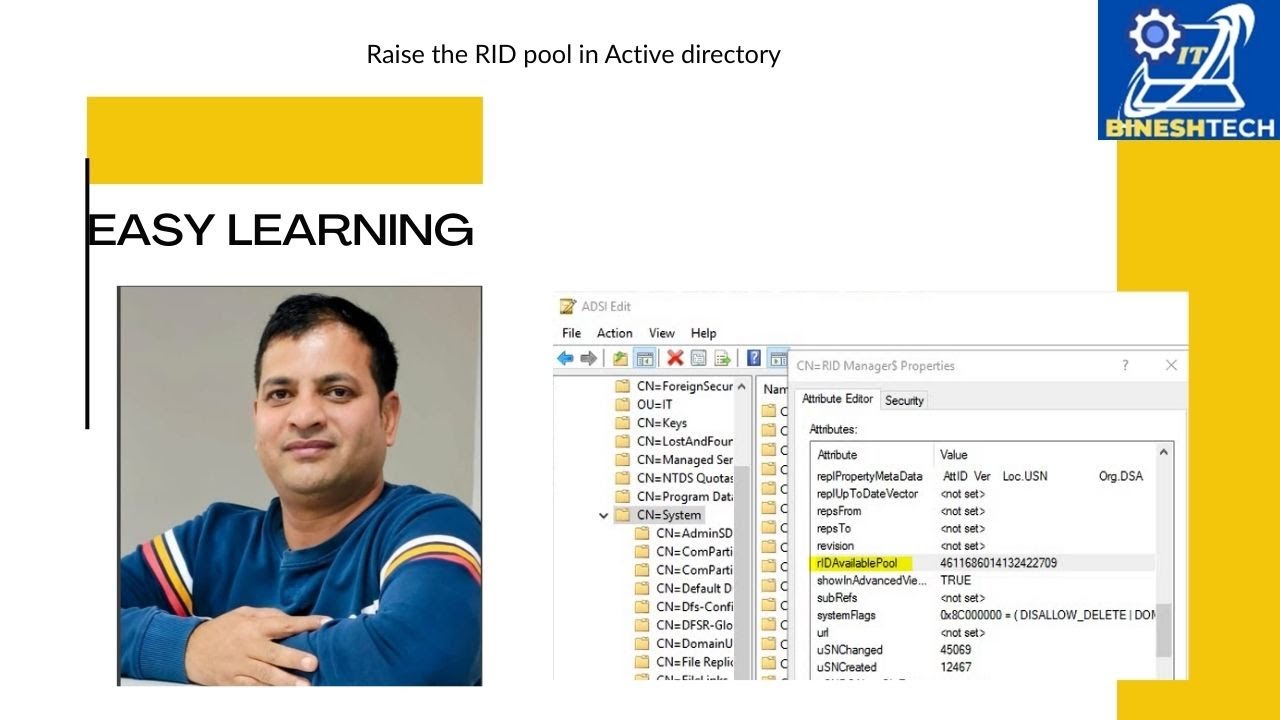Select the showInAdvancedVie... attribute row
This screenshot has width=1280, height=720.
[983, 580]
